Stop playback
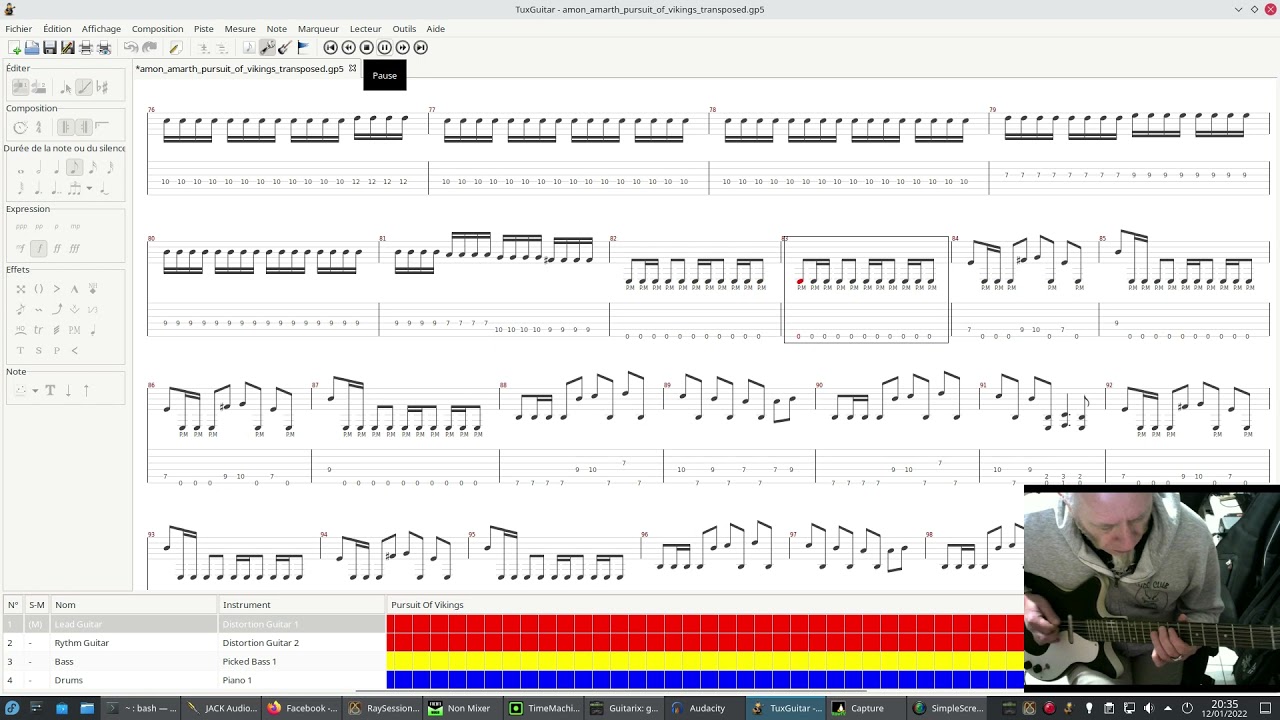Screen dimensions: 1280x720 [x=367, y=47]
